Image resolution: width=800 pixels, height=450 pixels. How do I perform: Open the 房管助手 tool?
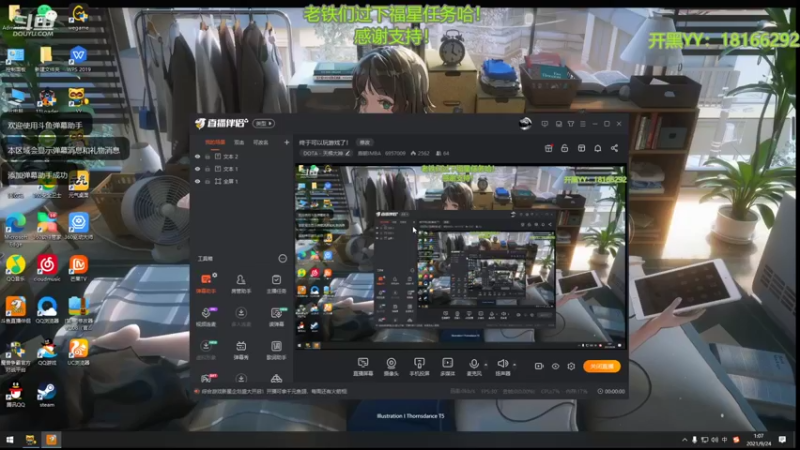pyautogui.click(x=241, y=283)
